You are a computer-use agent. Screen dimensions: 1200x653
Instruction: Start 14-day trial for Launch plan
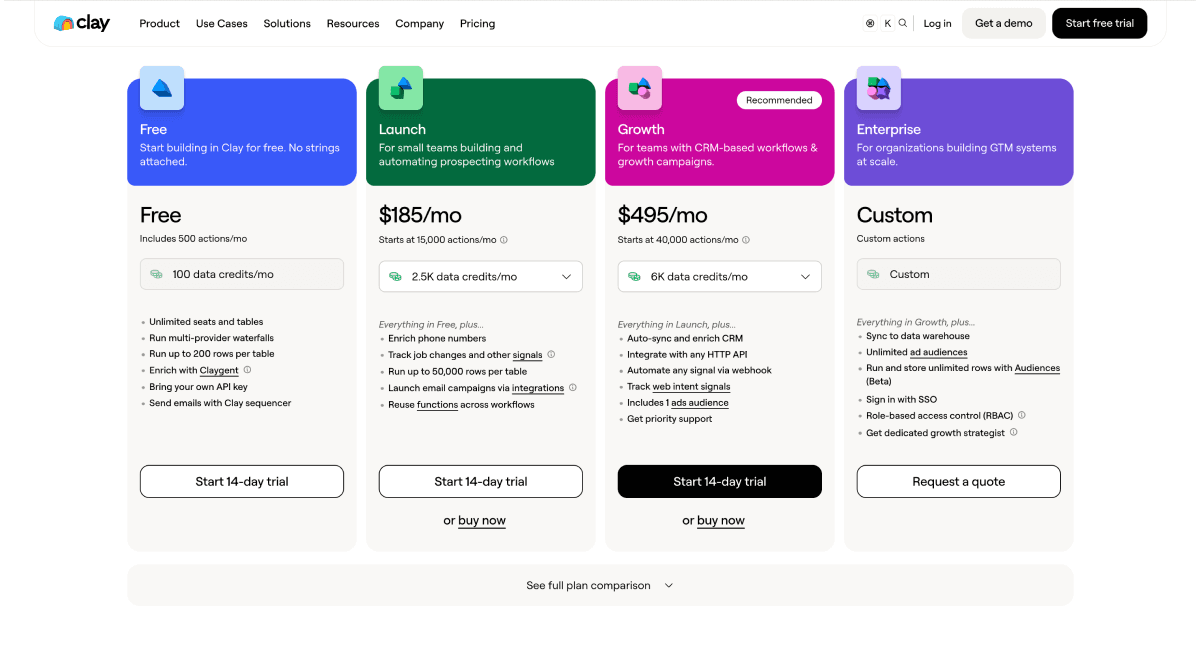tap(481, 481)
